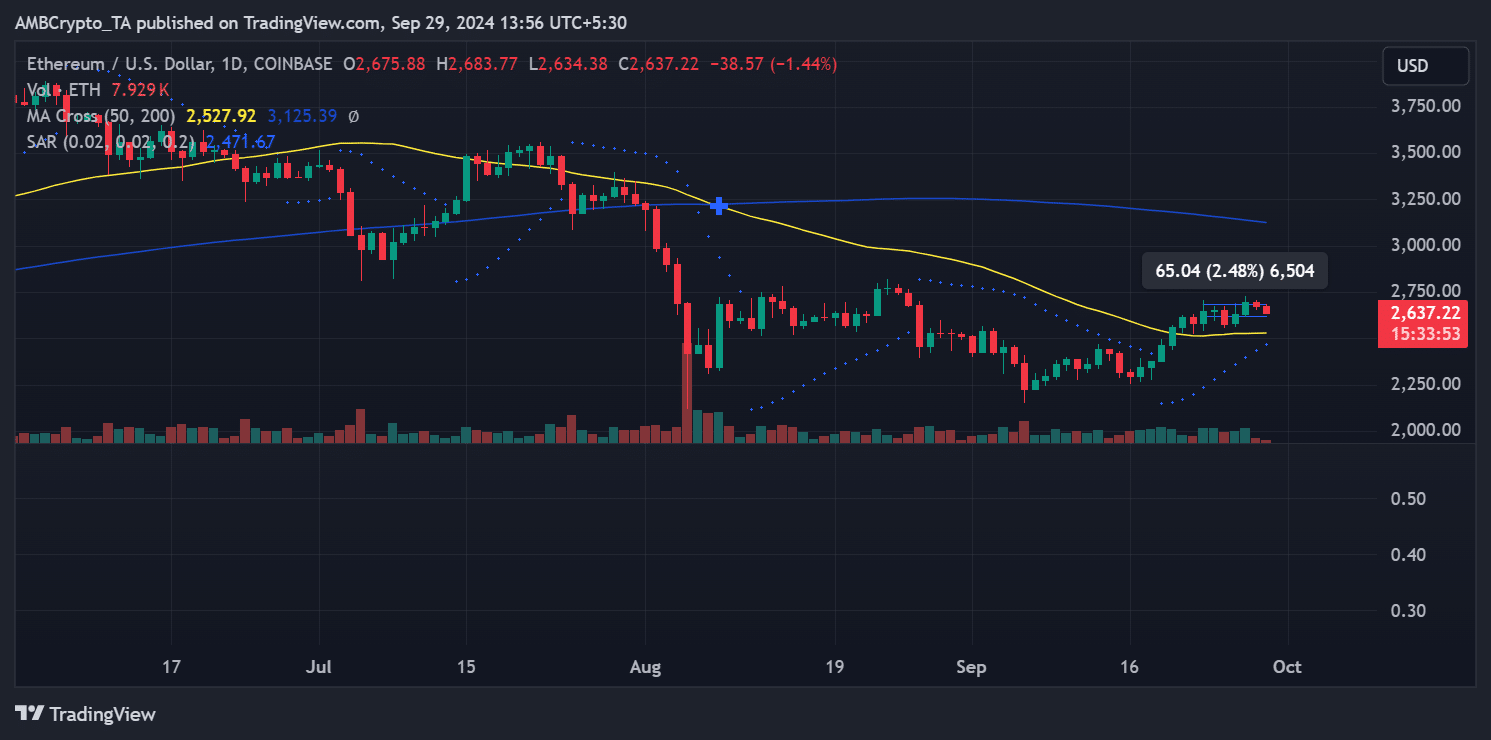The height and width of the screenshot is (740, 1491).
Task: Click the ∅ symbol in MA Cross legend
Action: [354, 117]
